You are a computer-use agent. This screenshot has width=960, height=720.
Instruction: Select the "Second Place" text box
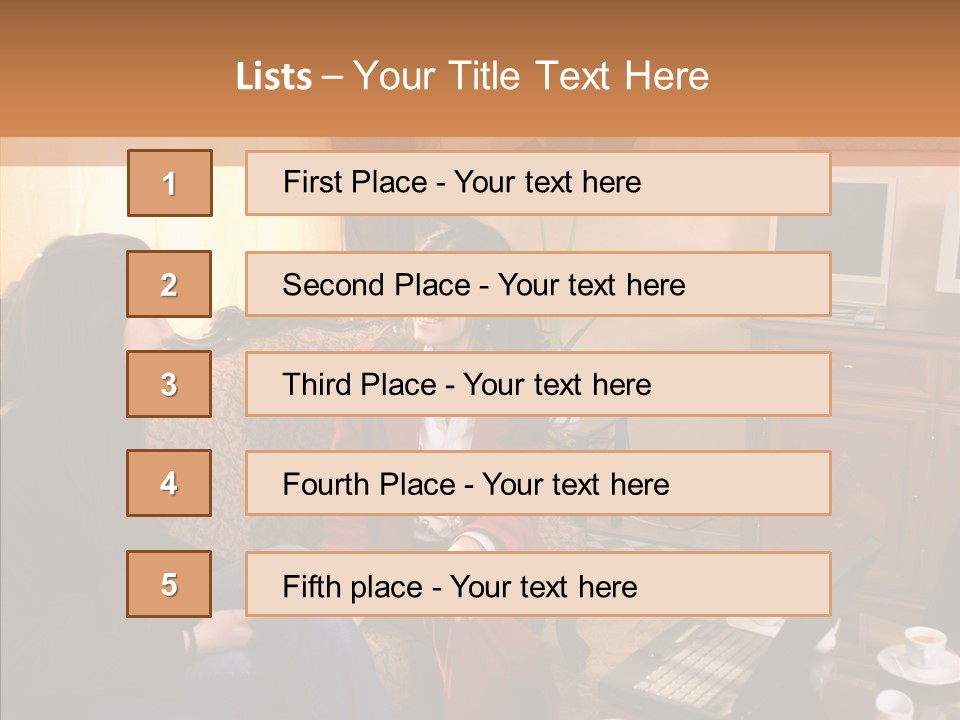pyautogui.click(x=538, y=284)
